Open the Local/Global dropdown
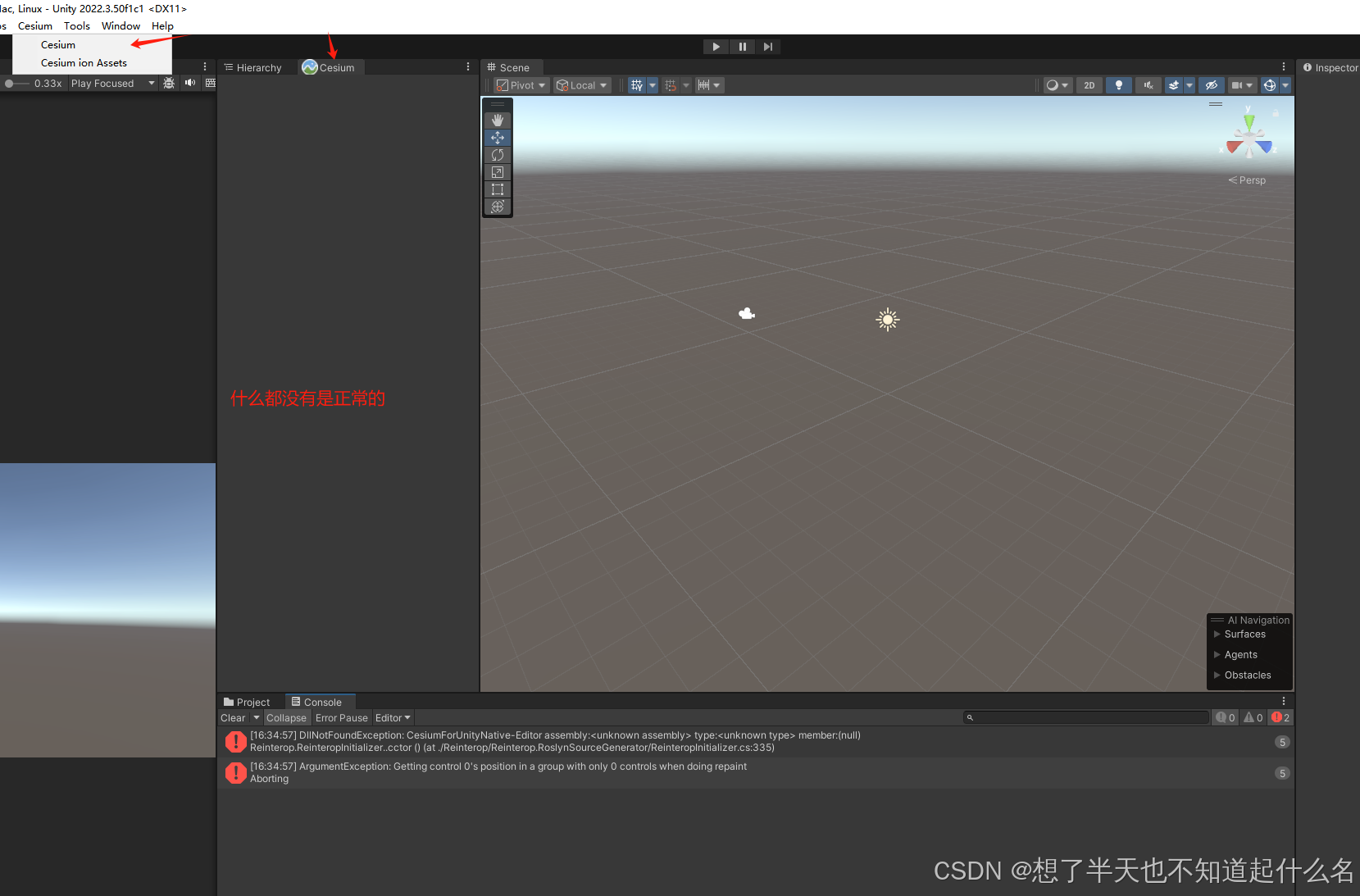The width and height of the screenshot is (1360, 896). coord(582,85)
